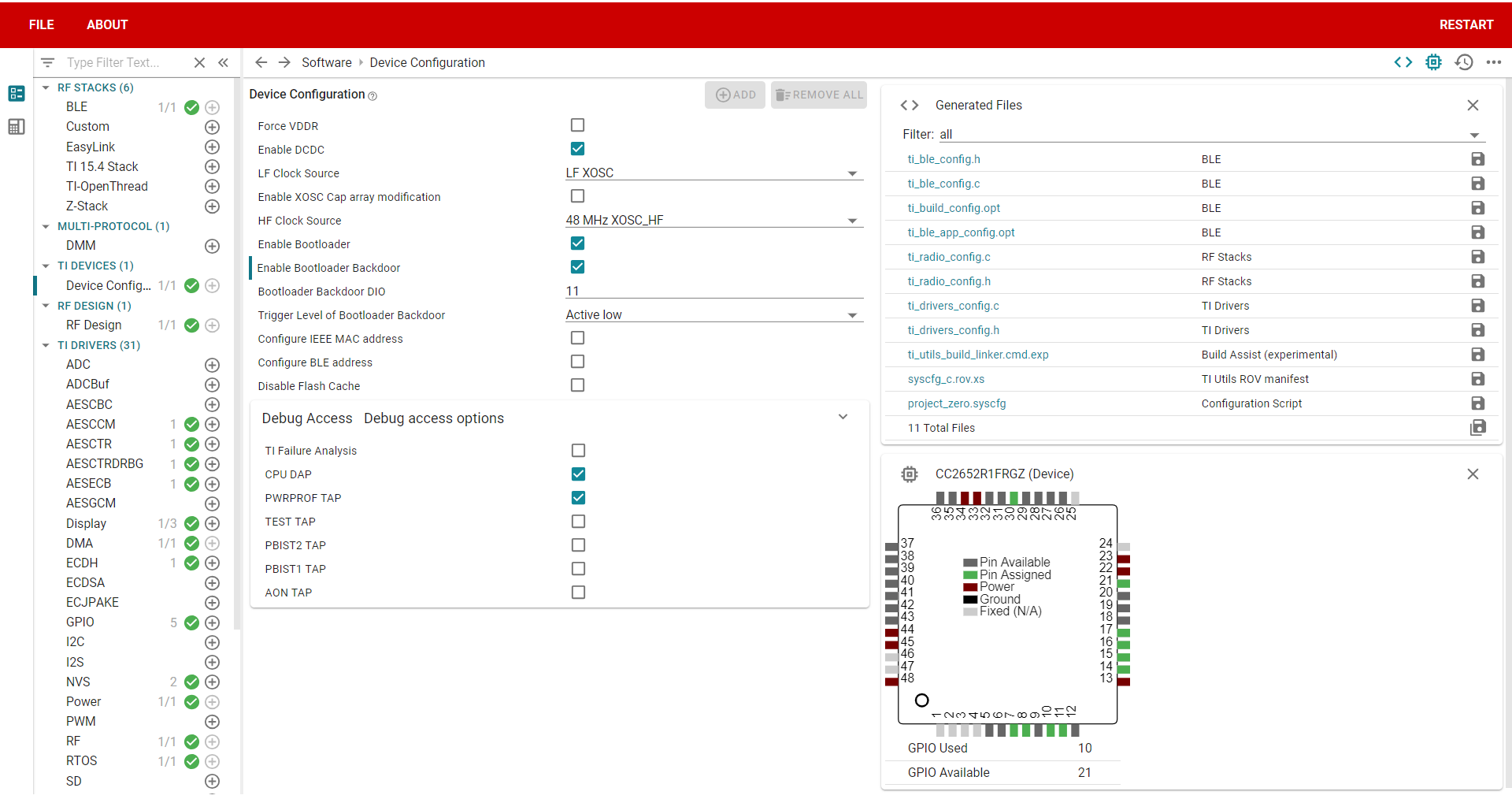Collapse the RF STACKS tree section

(45, 87)
